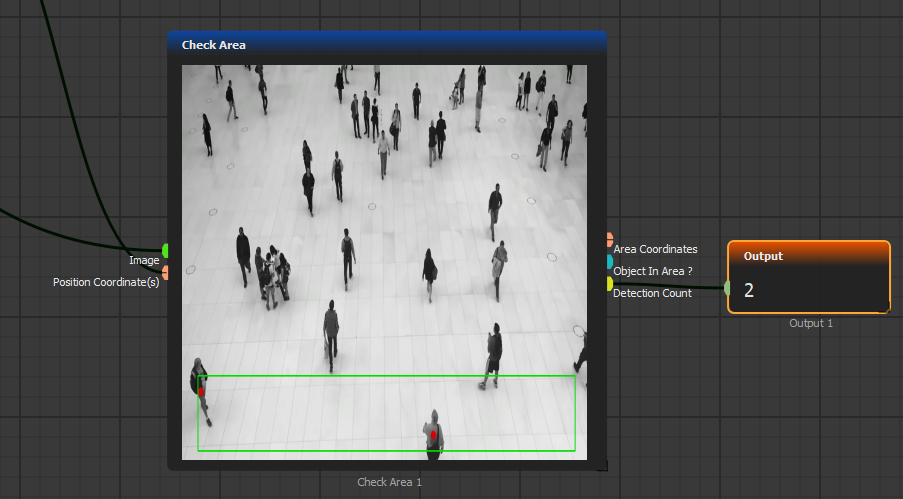This screenshot has width=903, height=499.
Task: Select the yellow Detection Count output port
Action: coord(609,284)
